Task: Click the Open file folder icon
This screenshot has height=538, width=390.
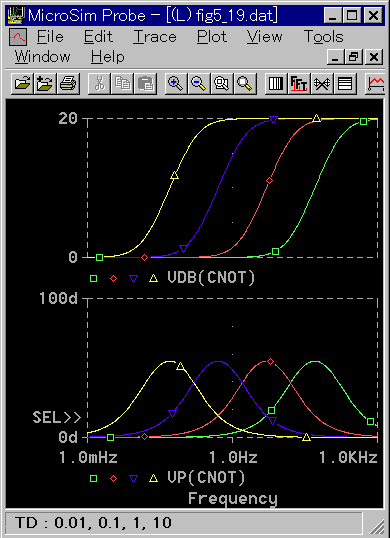Action: (23, 83)
